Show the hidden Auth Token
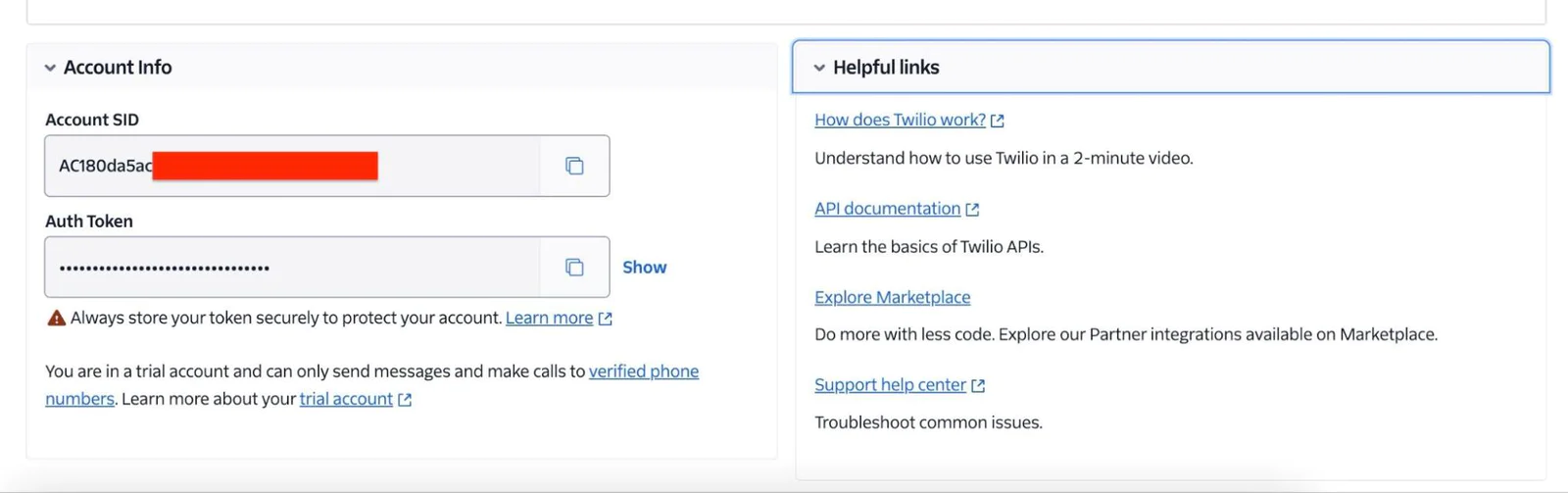The height and width of the screenshot is (493, 1568). click(x=644, y=267)
